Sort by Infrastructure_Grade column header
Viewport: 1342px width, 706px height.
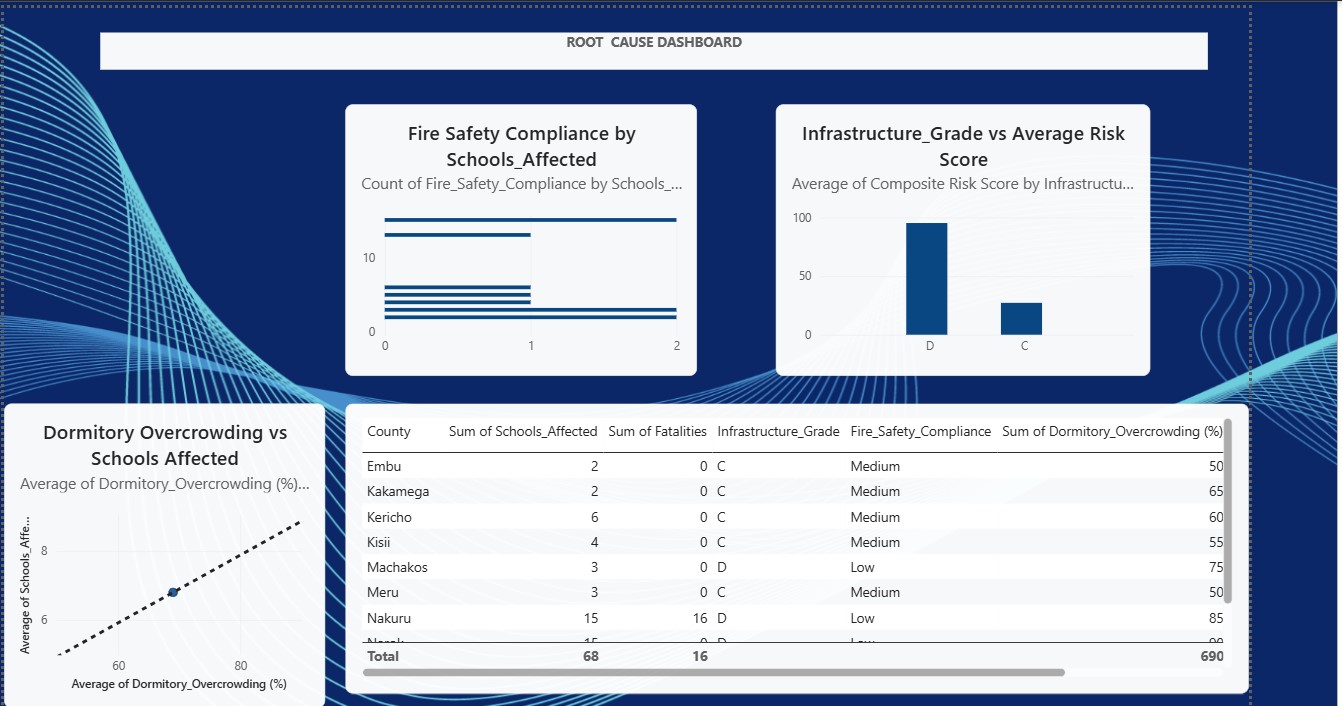tap(778, 432)
